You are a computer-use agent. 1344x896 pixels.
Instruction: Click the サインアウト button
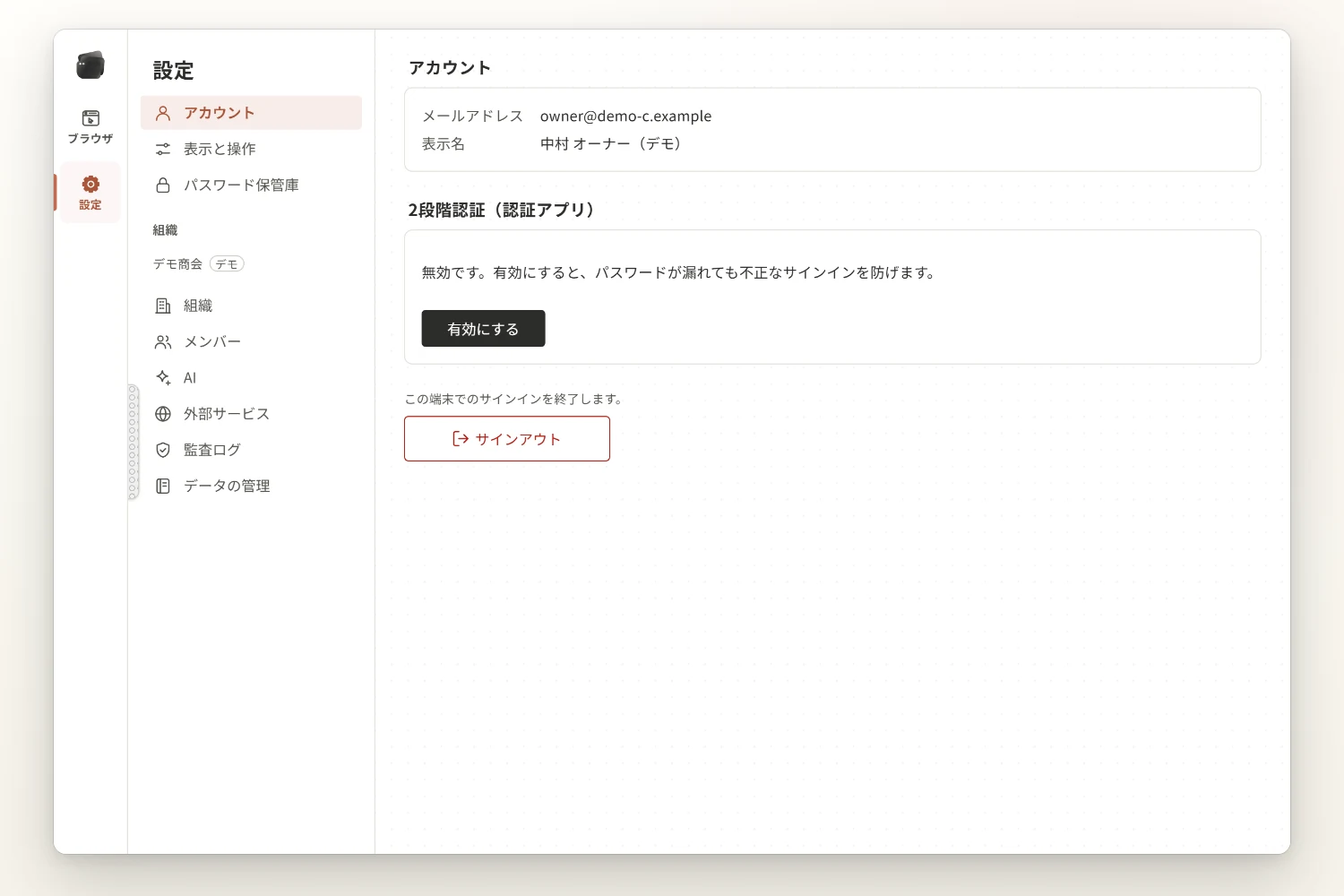pyautogui.click(x=507, y=438)
